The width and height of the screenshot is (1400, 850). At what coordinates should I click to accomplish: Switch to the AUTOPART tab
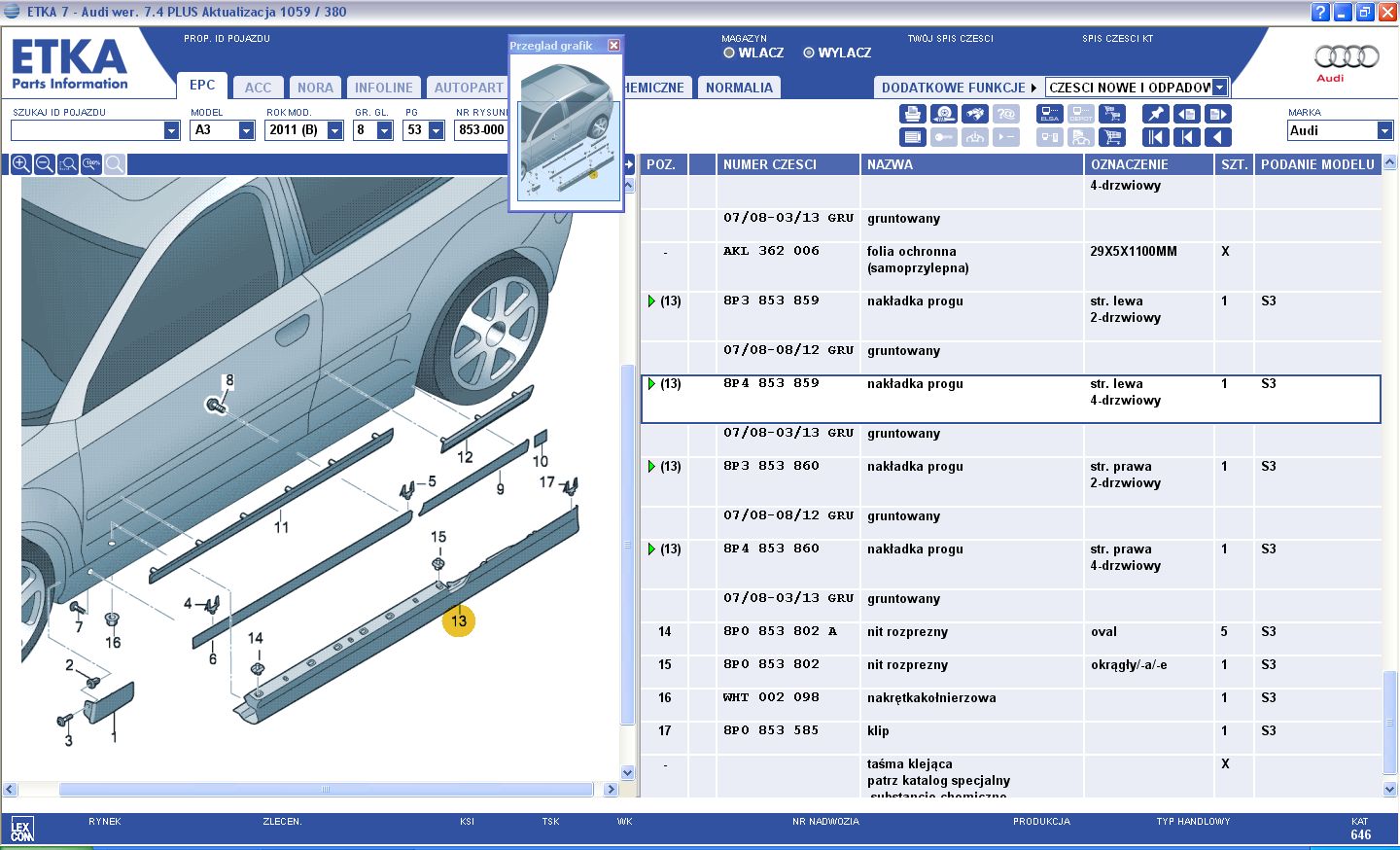(469, 88)
